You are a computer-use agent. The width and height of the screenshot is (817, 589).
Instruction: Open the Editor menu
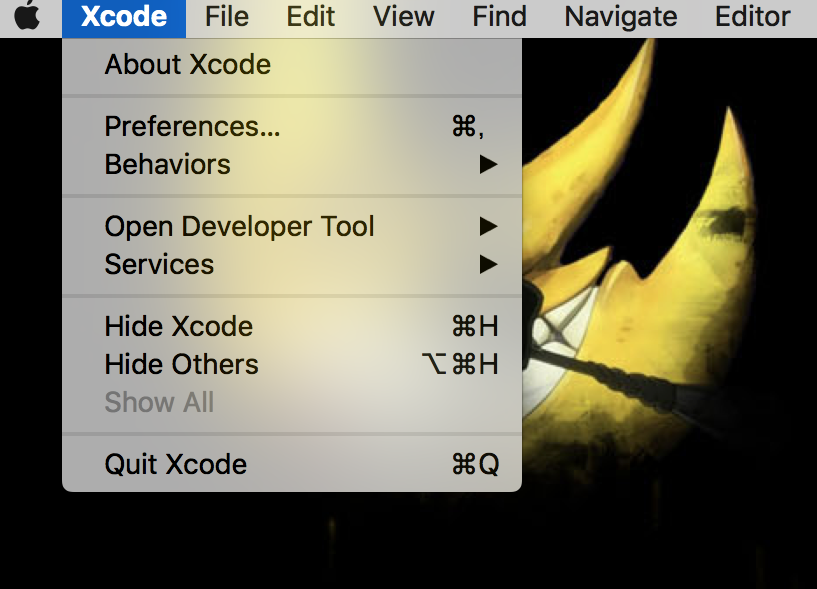pos(752,17)
